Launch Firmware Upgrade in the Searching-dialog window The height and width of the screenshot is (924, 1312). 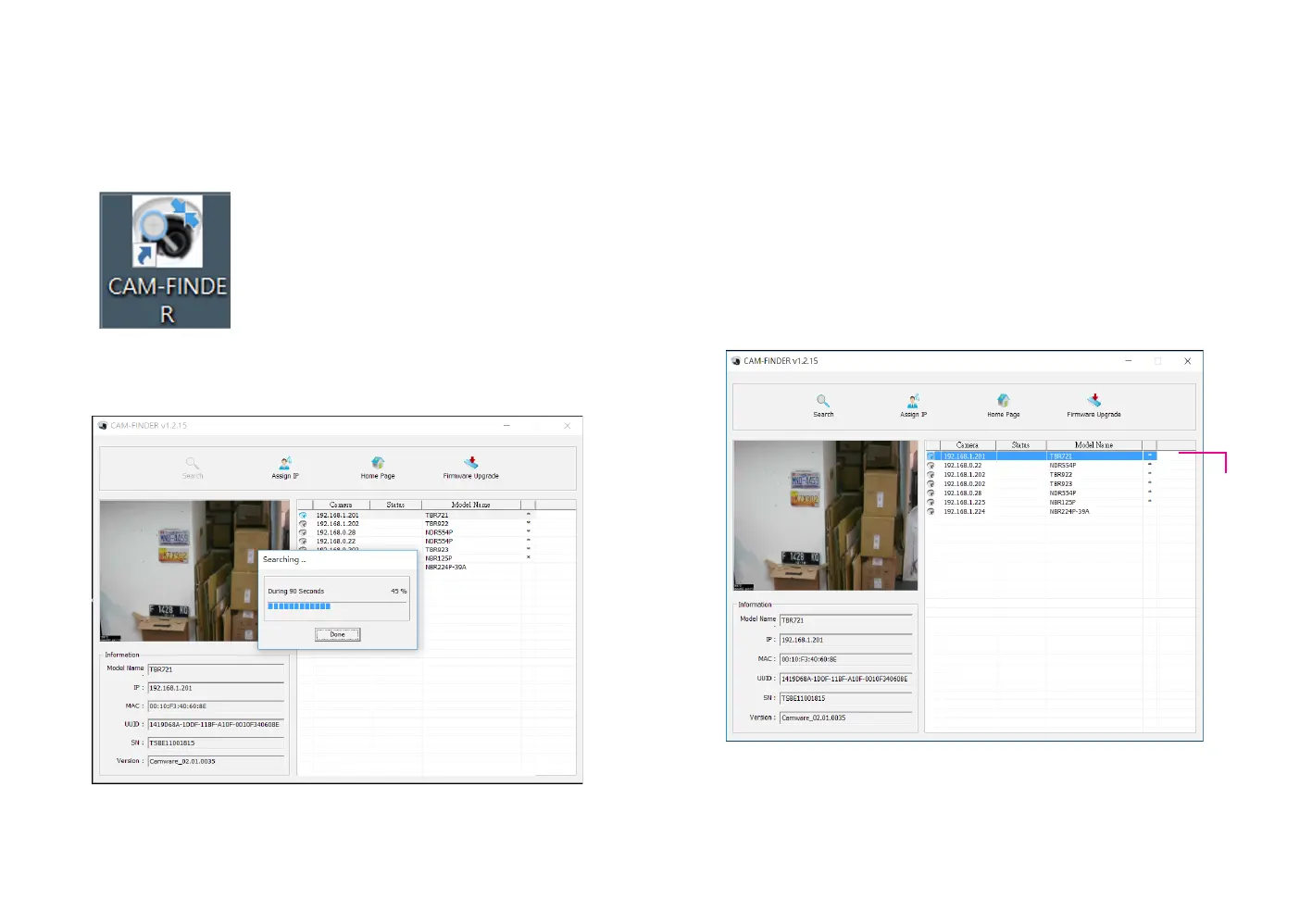(x=470, y=468)
